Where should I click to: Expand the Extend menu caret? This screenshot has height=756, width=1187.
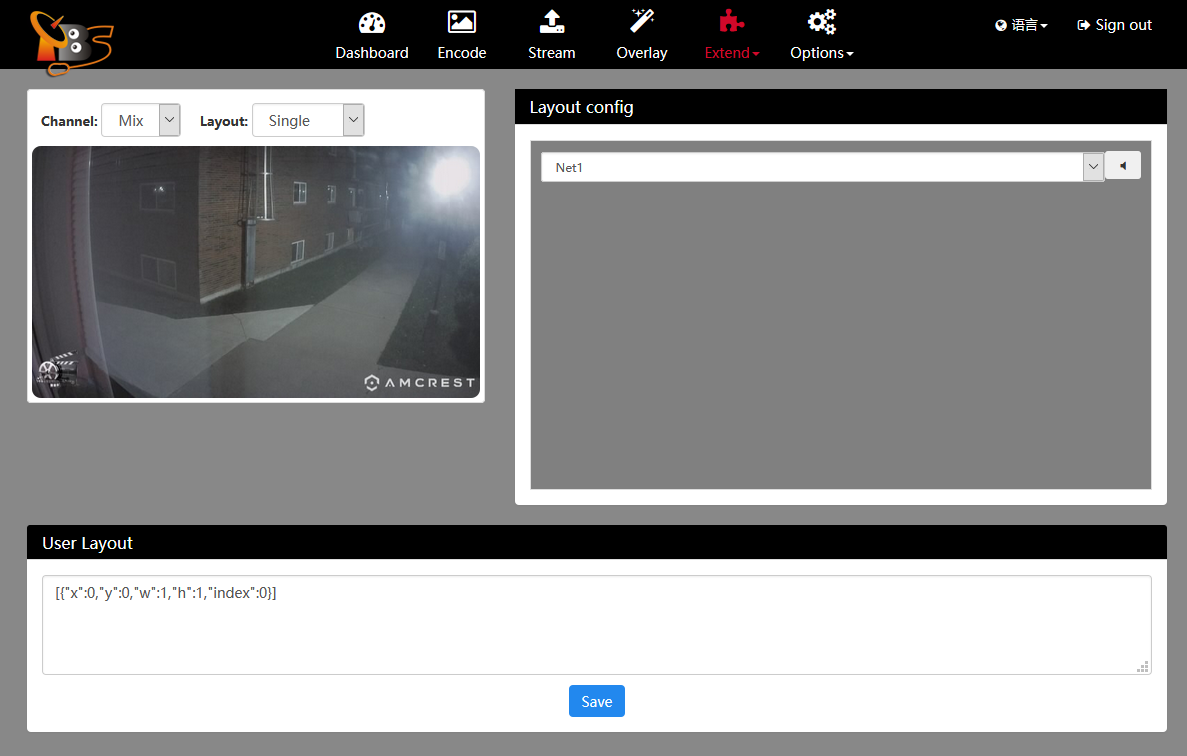[x=756, y=54]
